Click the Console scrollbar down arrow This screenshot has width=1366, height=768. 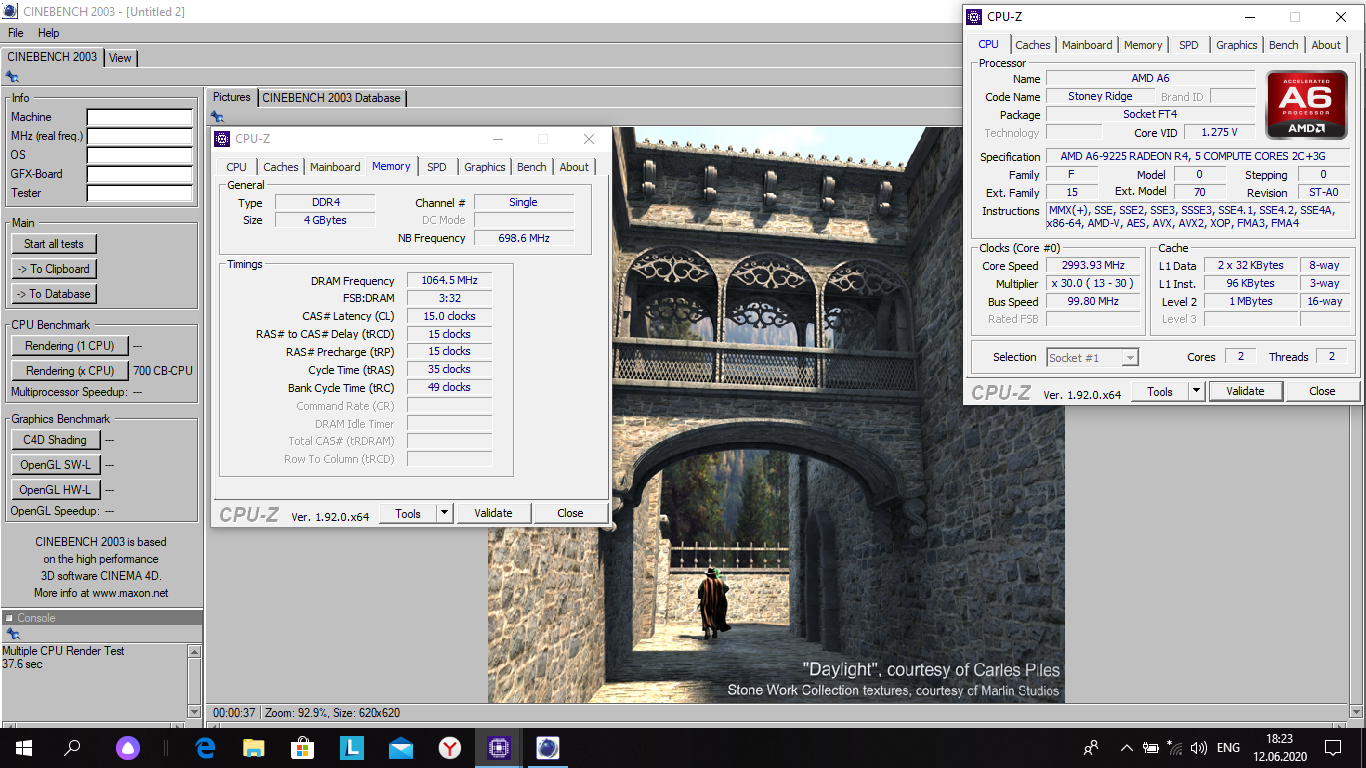click(194, 711)
